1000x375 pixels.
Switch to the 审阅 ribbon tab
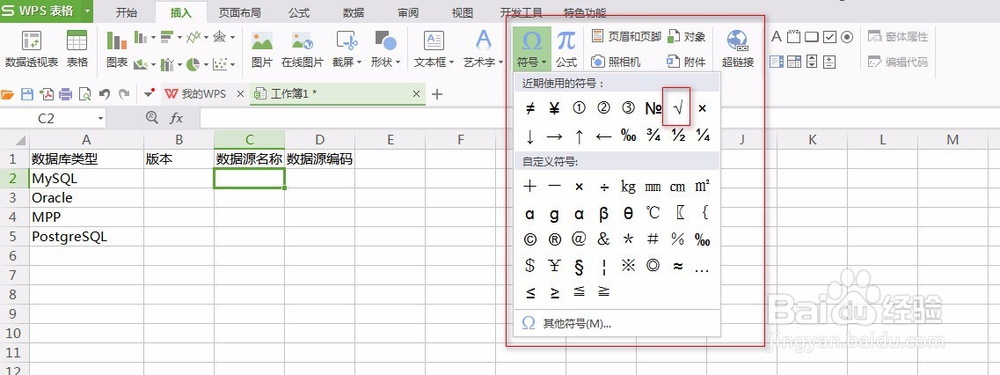[408, 13]
